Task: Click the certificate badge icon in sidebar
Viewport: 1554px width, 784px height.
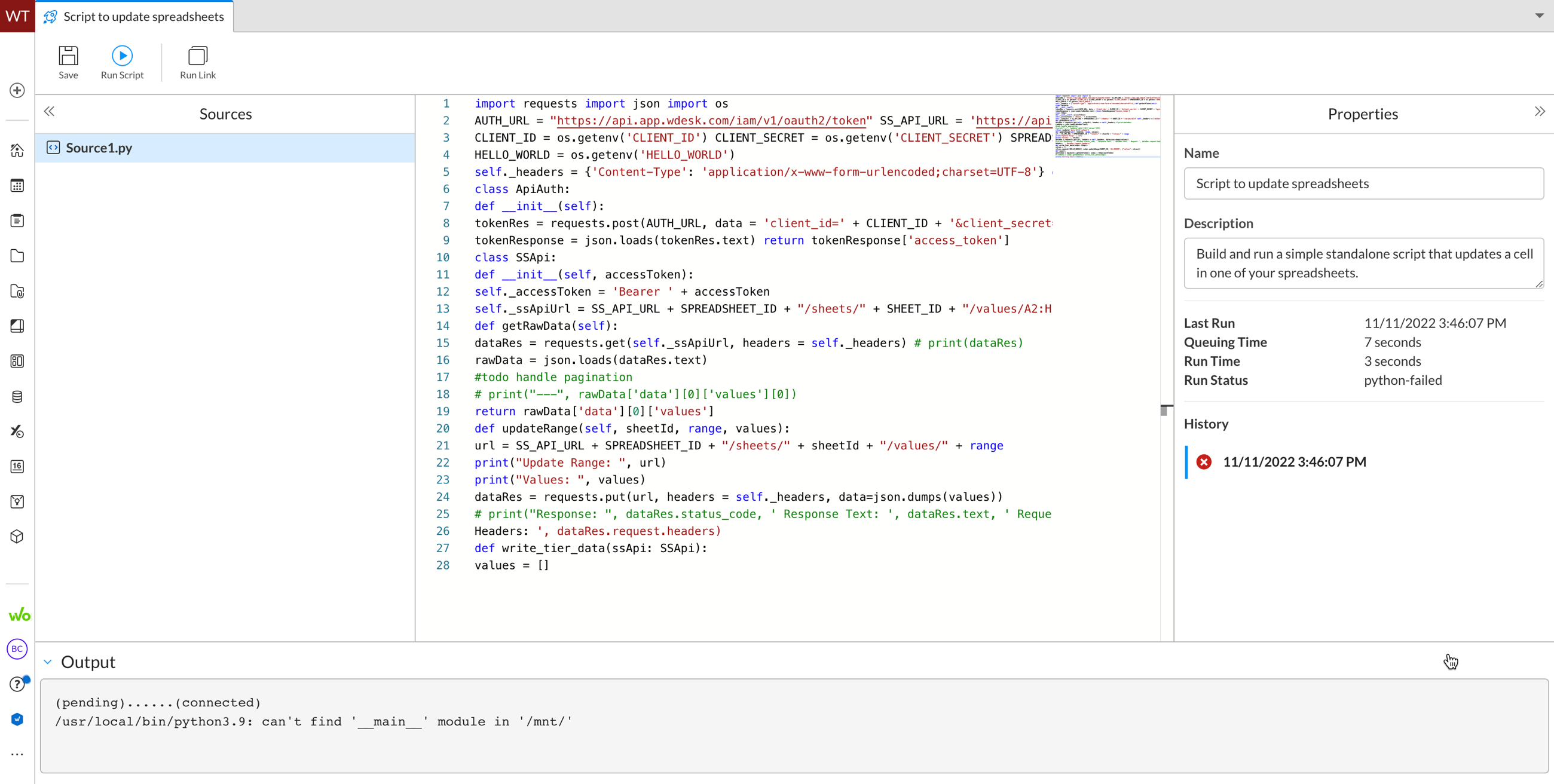Action: 17,501
